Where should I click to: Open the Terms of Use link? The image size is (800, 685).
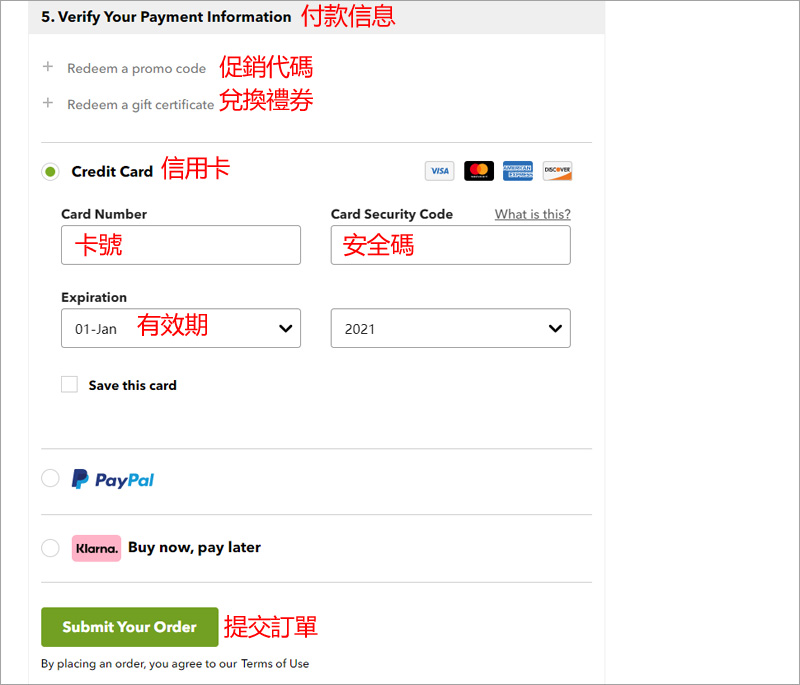[274, 663]
